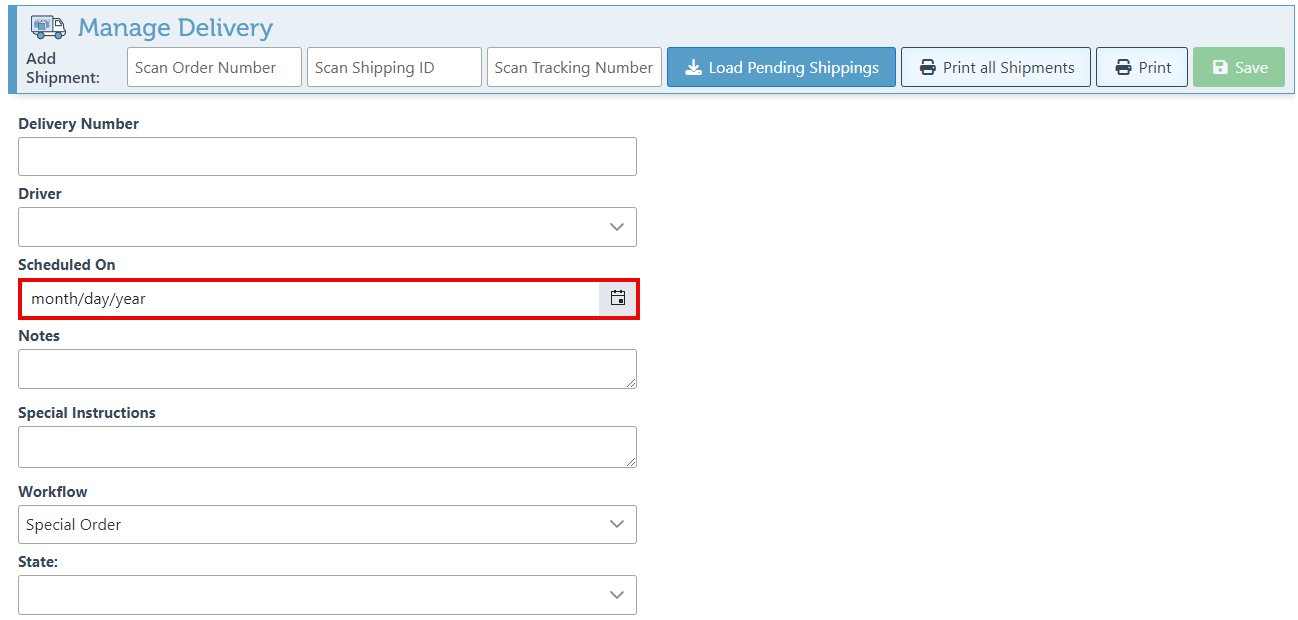Click into the Scan Shipping ID field
This screenshot has width=1298, height=620.
[x=394, y=68]
